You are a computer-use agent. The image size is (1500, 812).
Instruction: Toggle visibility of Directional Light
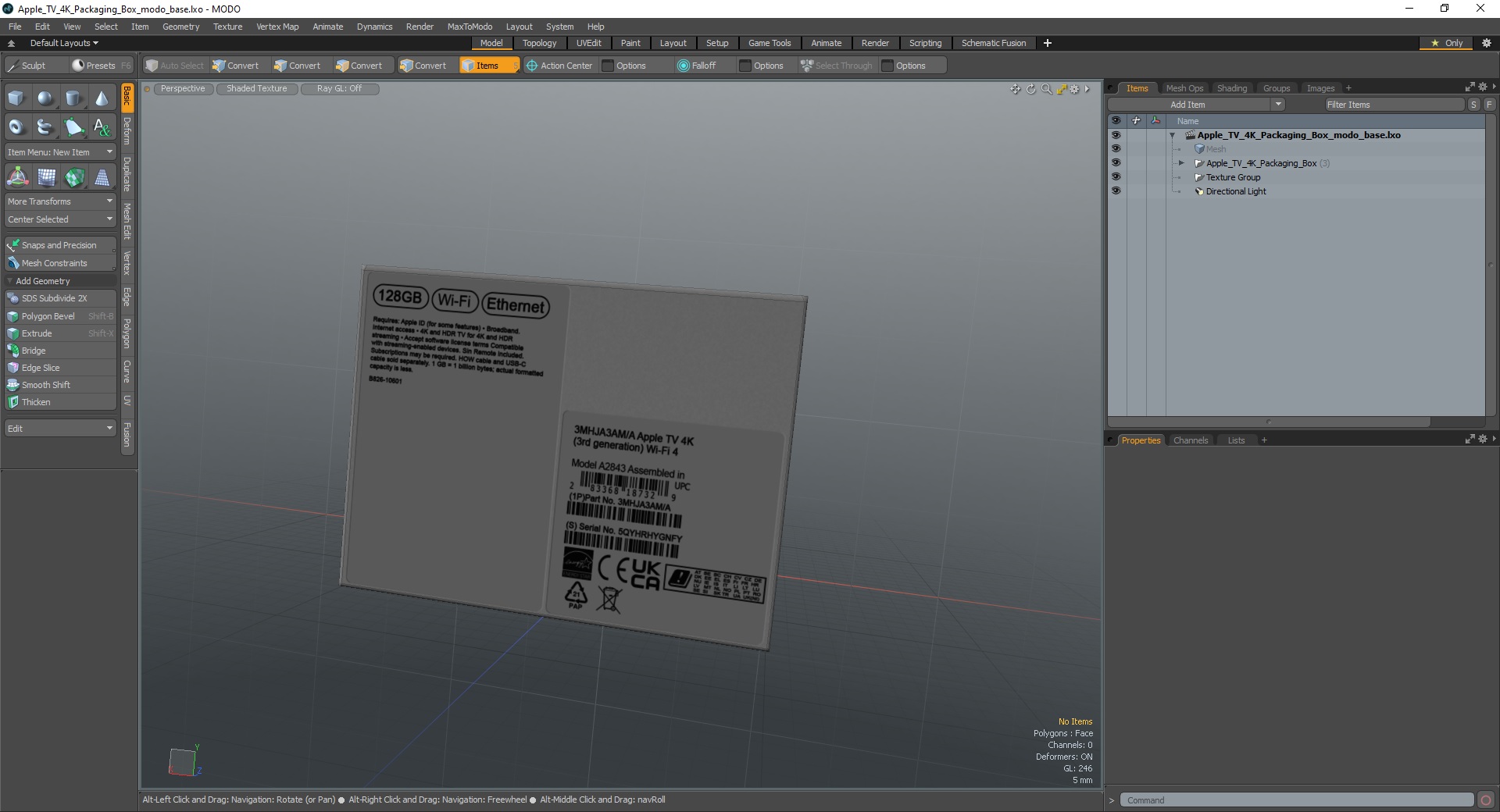pyautogui.click(x=1116, y=191)
